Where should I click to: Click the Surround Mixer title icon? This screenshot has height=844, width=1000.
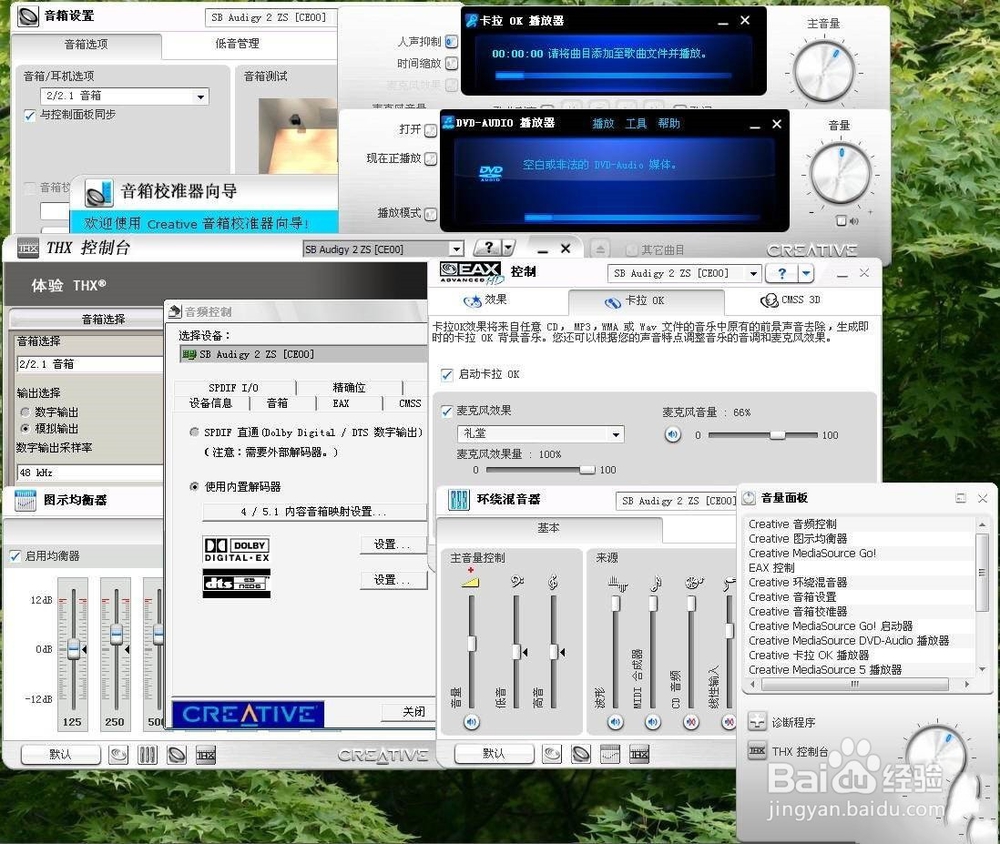(459, 500)
